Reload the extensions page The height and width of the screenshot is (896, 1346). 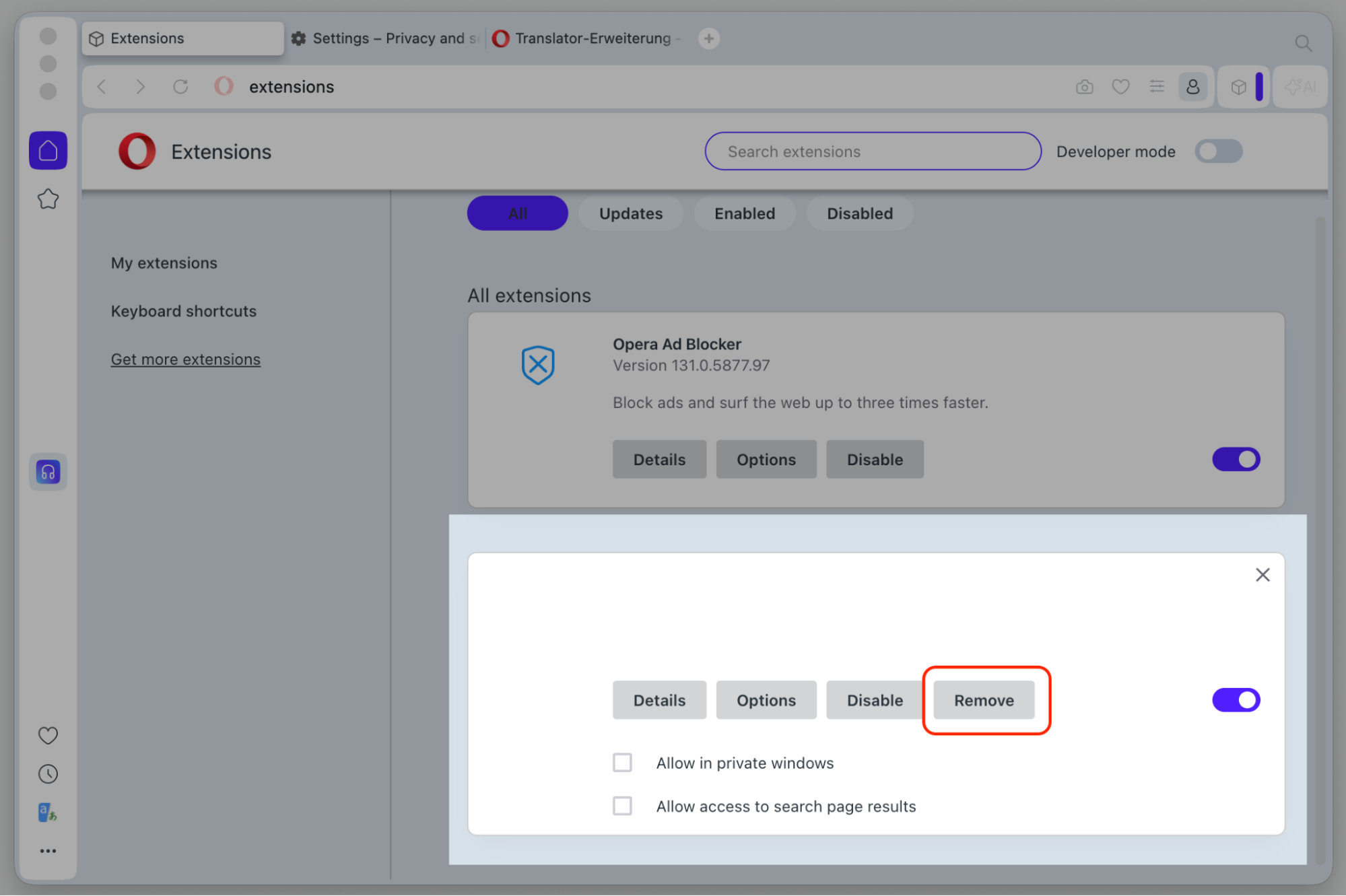click(x=180, y=87)
